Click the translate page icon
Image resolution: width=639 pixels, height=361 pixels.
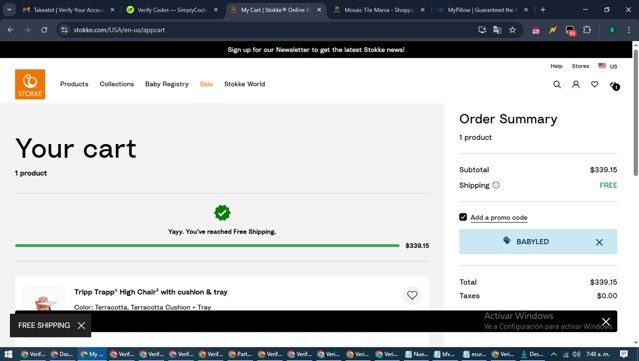point(497,30)
